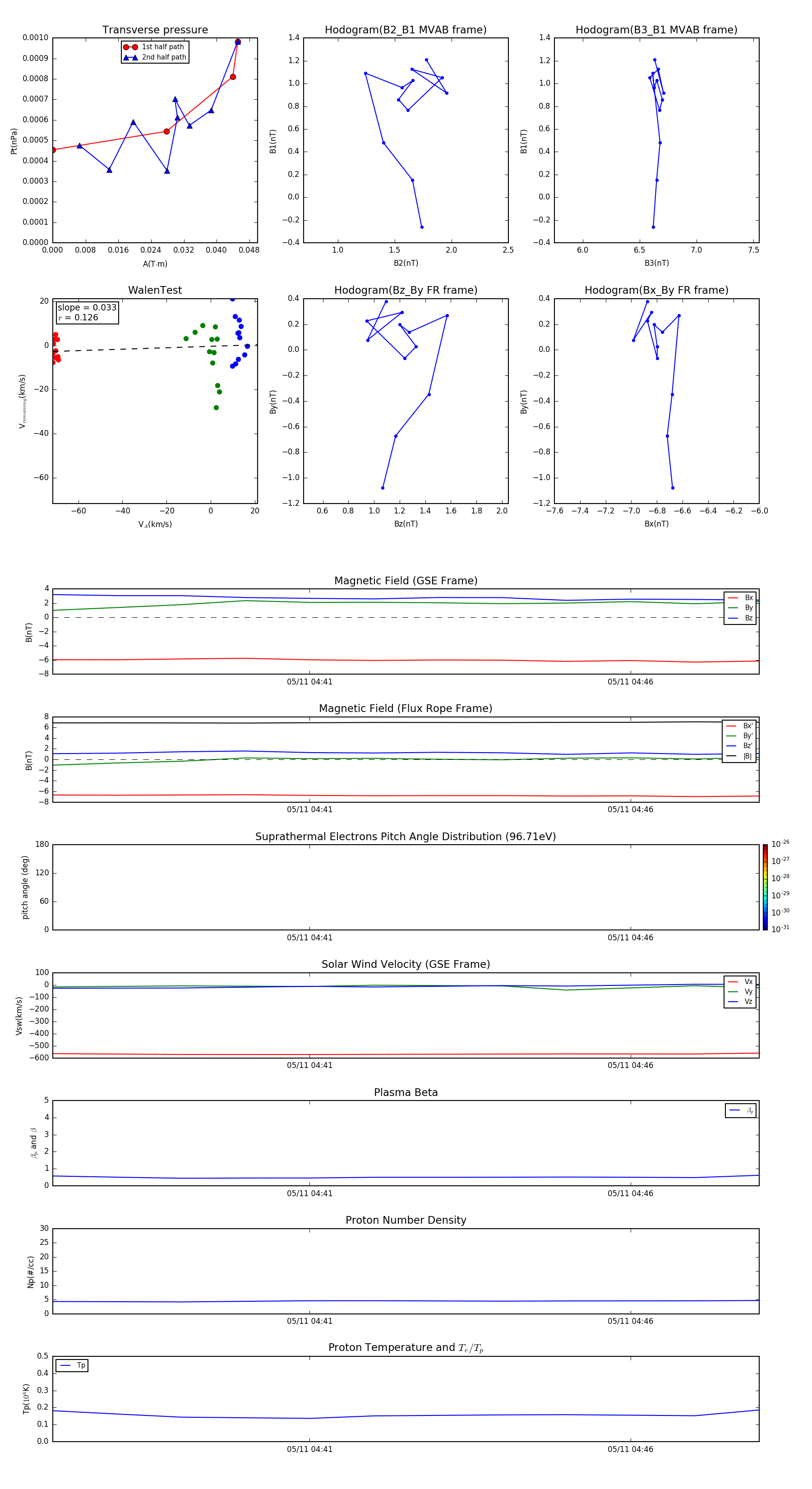The width and height of the screenshot is (812, 1489).
Task: Click the 'Hodogram(Bz_By FR frame)' title
Action: click(405, 290)
